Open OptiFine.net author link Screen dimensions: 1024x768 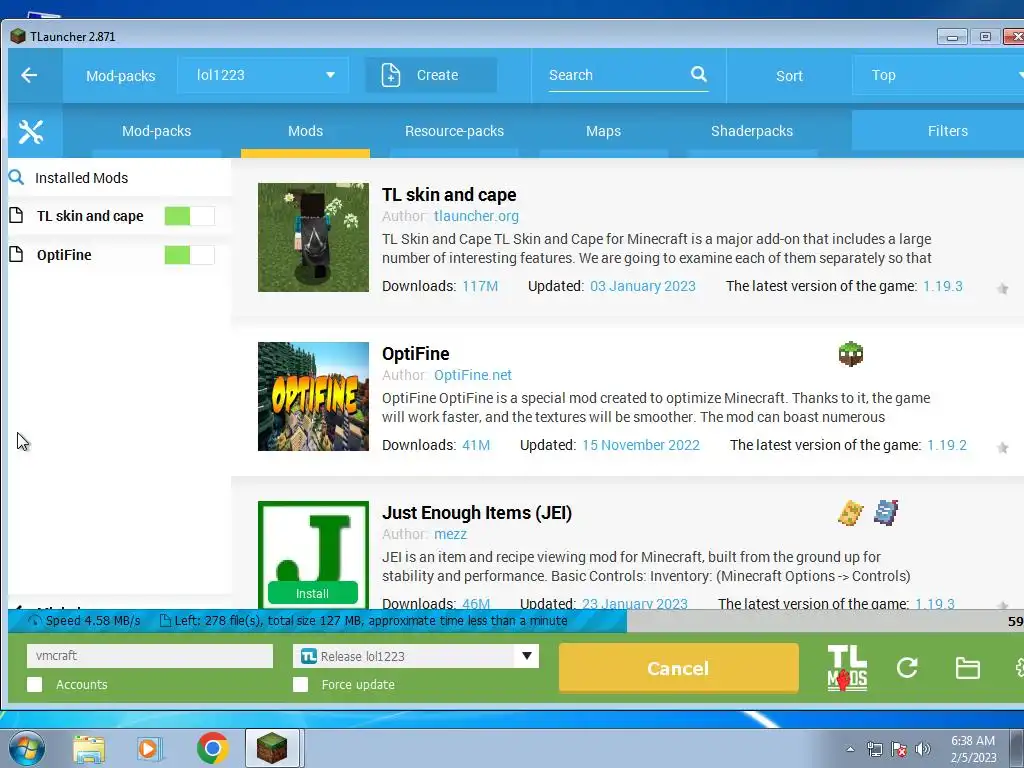(473, 375)
